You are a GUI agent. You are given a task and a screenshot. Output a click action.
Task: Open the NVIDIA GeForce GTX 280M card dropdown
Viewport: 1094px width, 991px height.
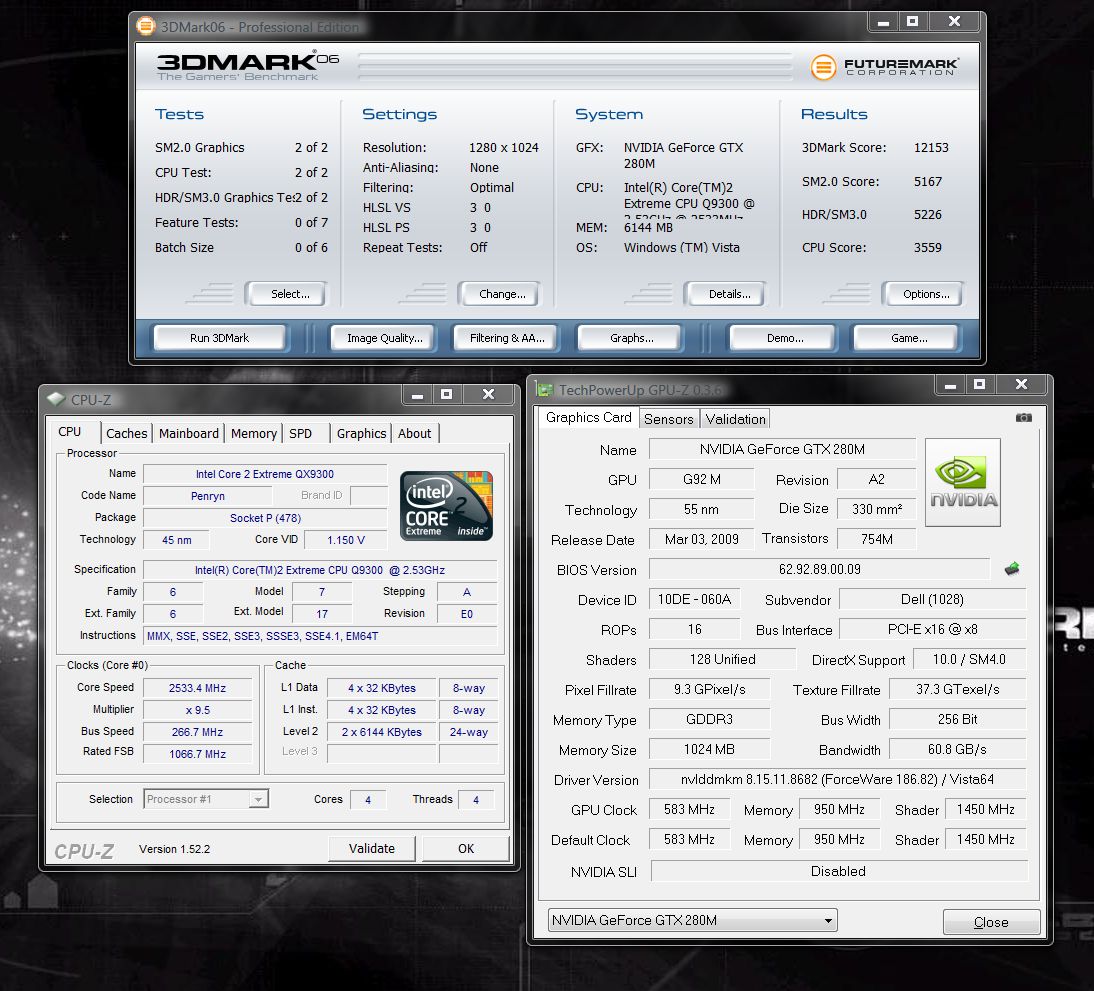(692, 920)
